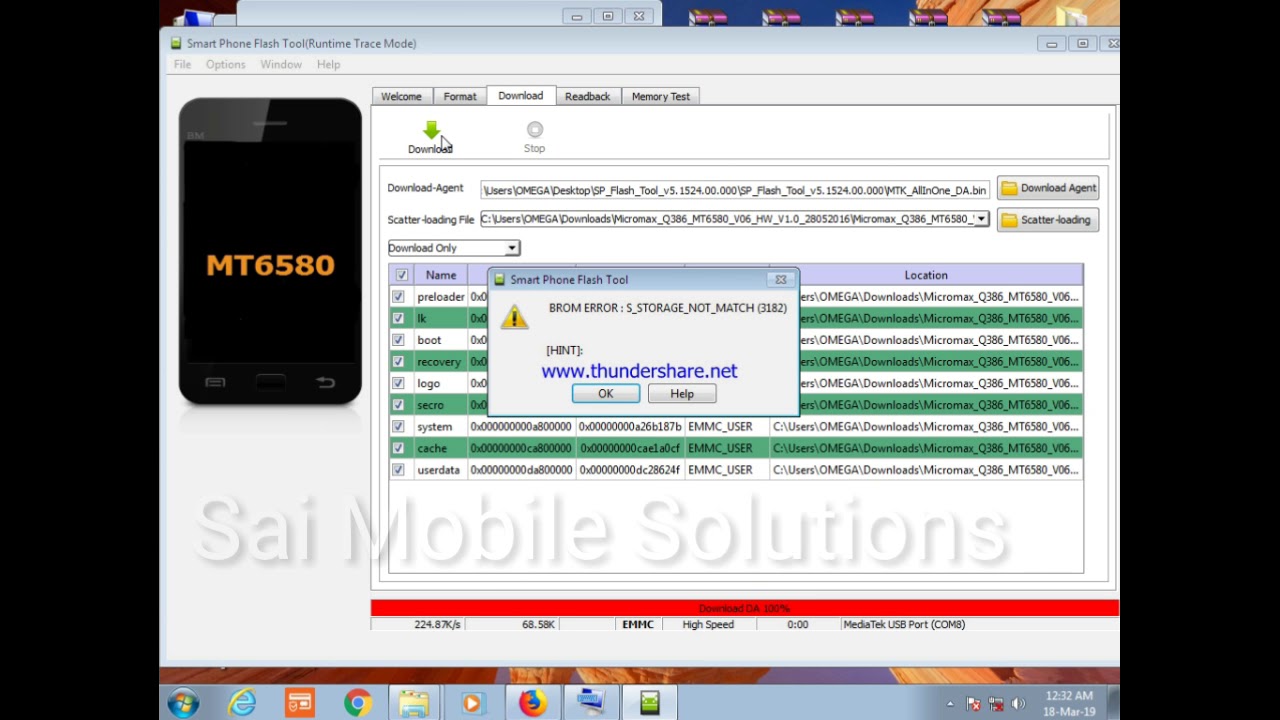Click the MT6580 phone image
Image resolution: width=1280 pixels, height=720 pixels.
click(x=270, y=252)
